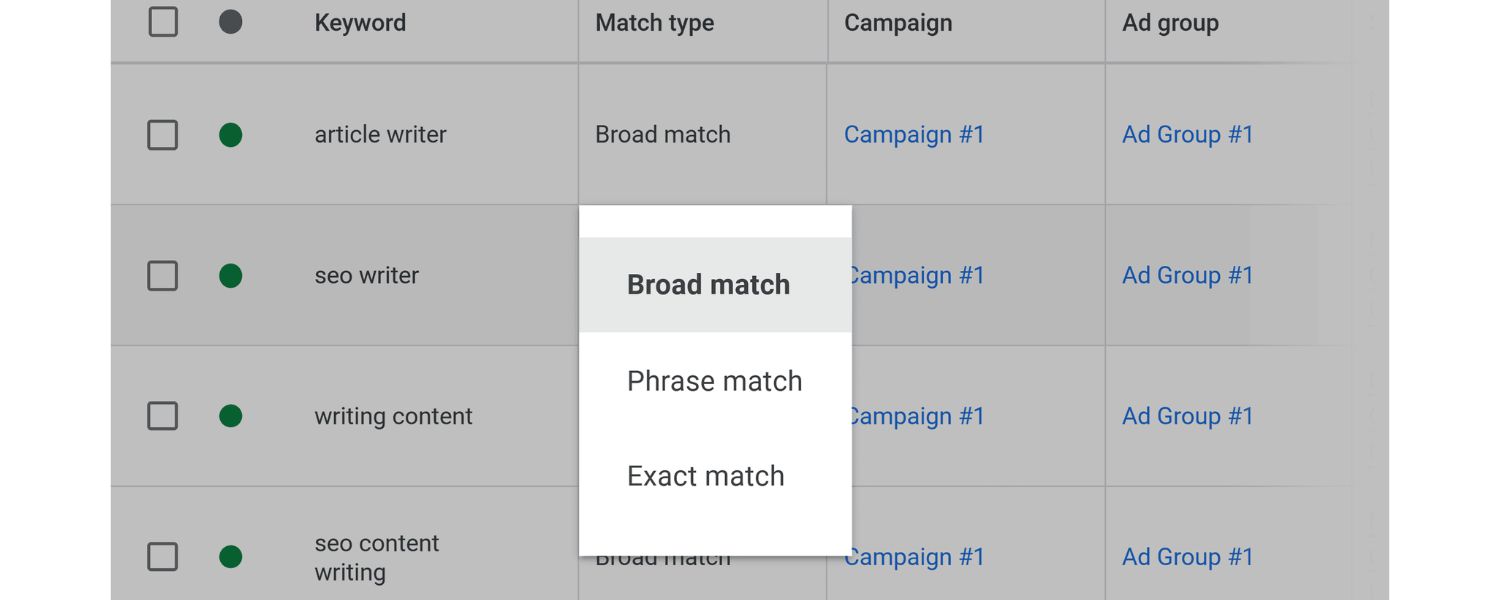This screenshot has width=1500, height=600.
Task: Click the green status dot for seo writer
Action: click(230, 275)
